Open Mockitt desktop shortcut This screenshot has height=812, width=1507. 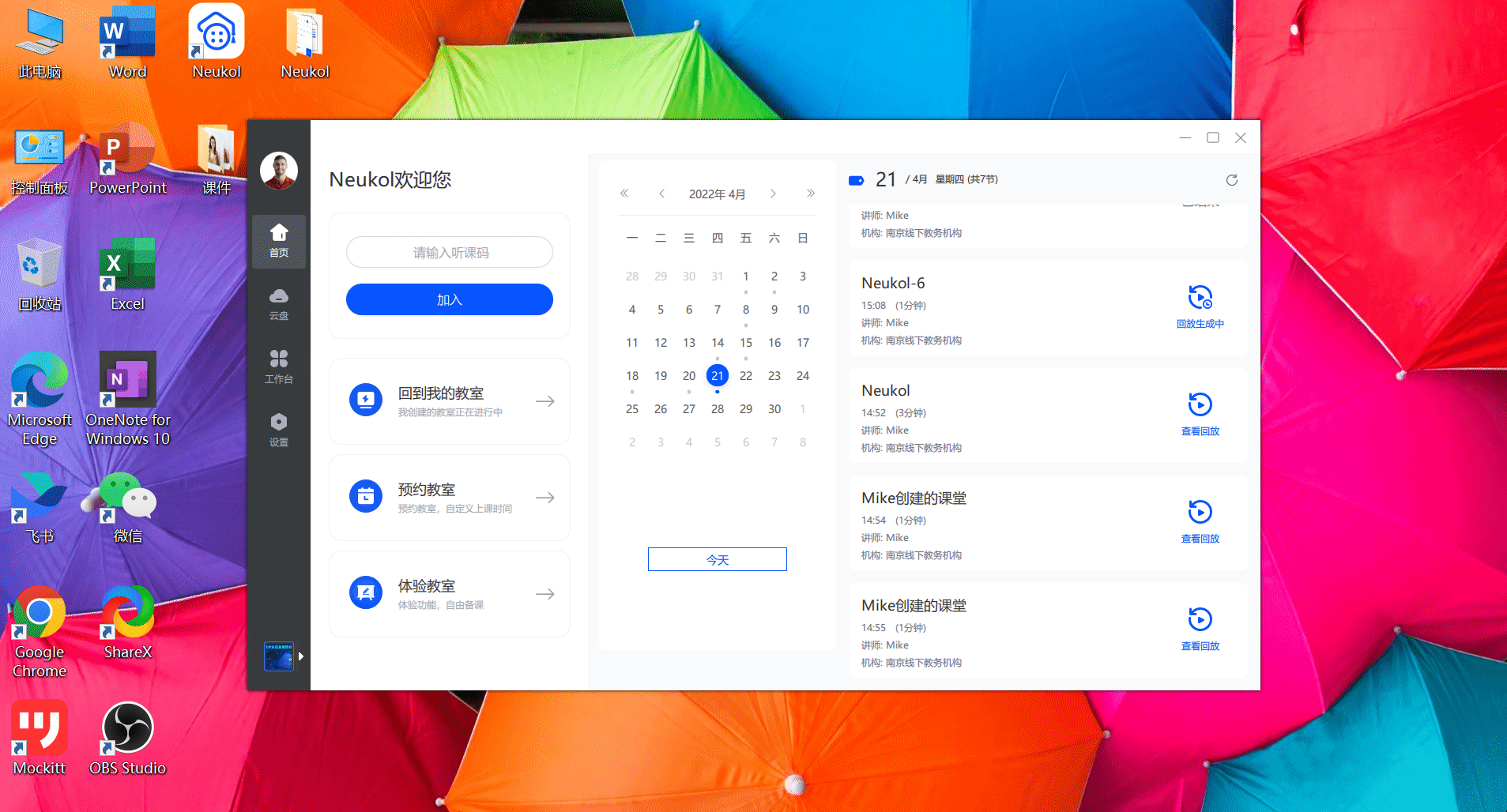point(40,738)
